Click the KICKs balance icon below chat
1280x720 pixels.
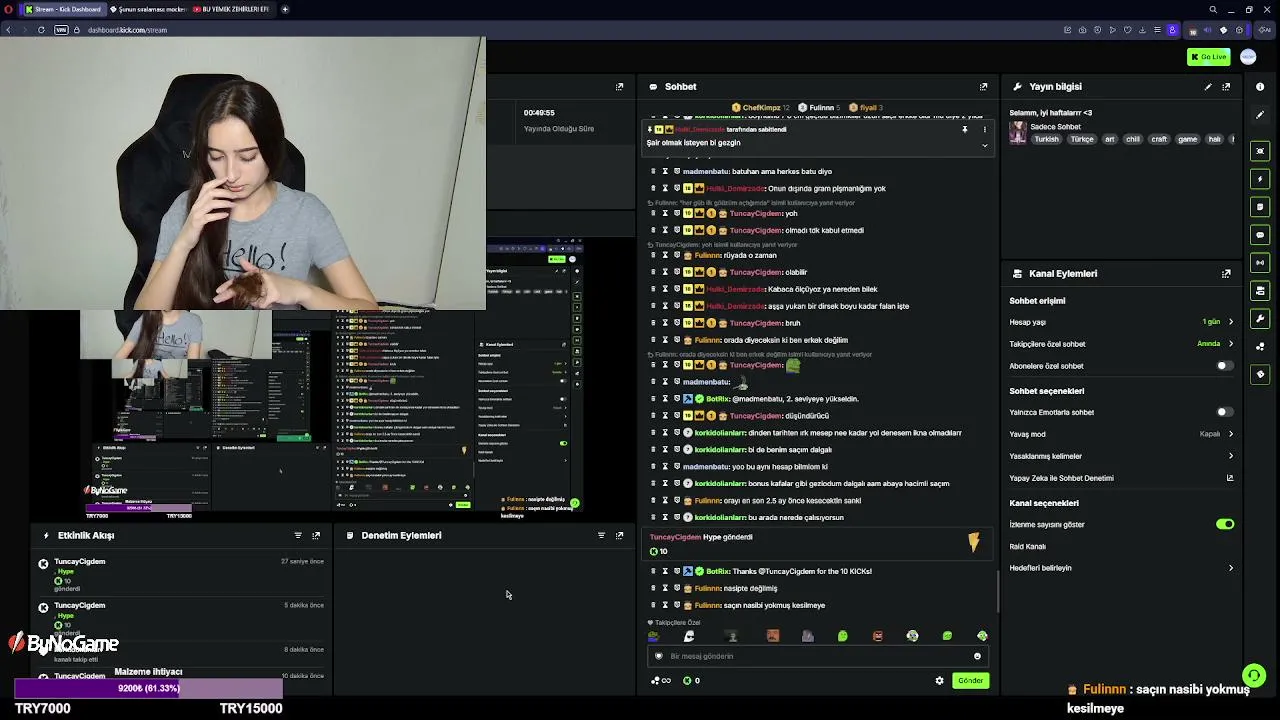click(x=687, y=681)
